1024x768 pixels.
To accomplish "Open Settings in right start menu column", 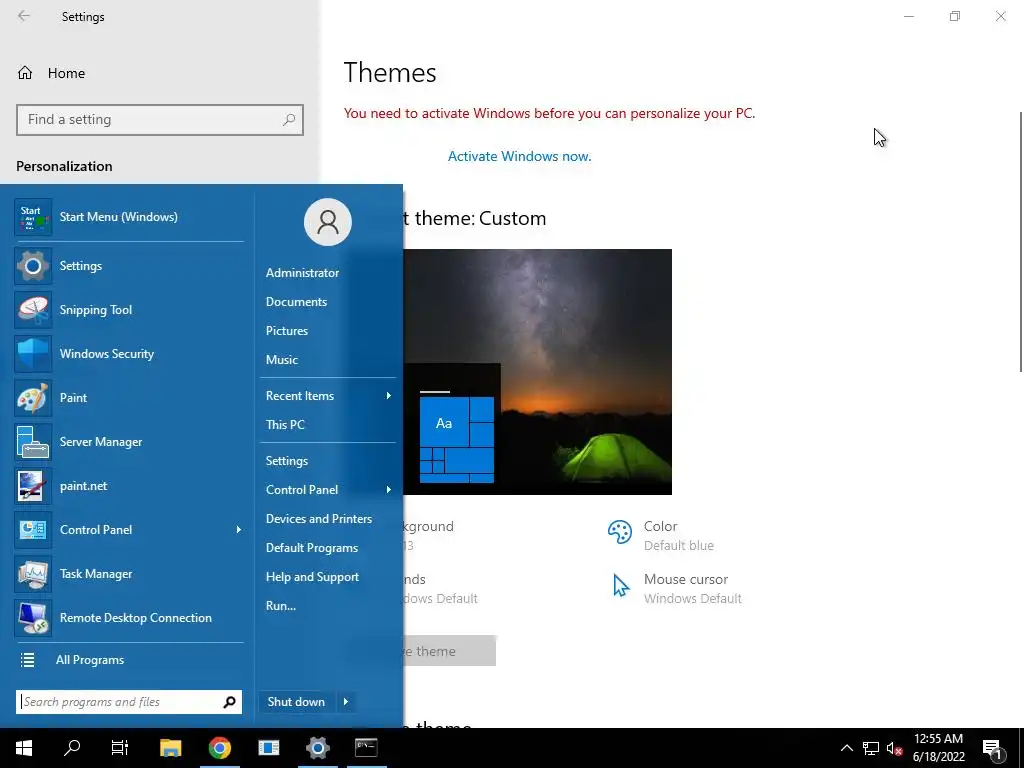I will (x=287, y=461).
